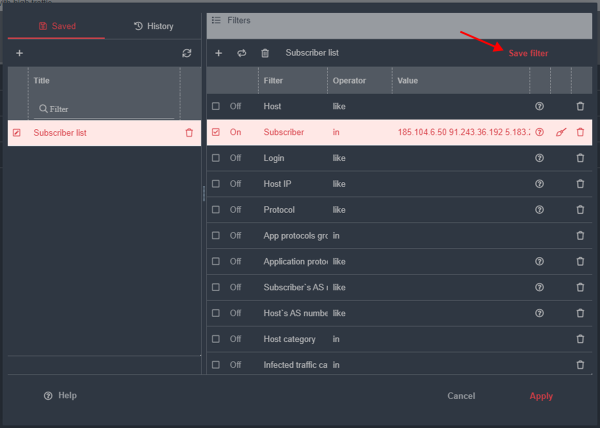Image resolution: width=600 pixels, height=428 pixels.
Task: Switch to the History tab
Action: (153, 26)
